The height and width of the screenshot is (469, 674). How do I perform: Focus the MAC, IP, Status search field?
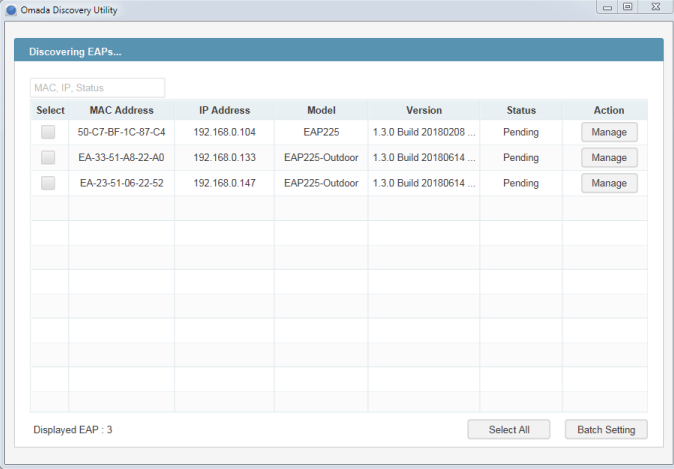click(x=98, y=88)
